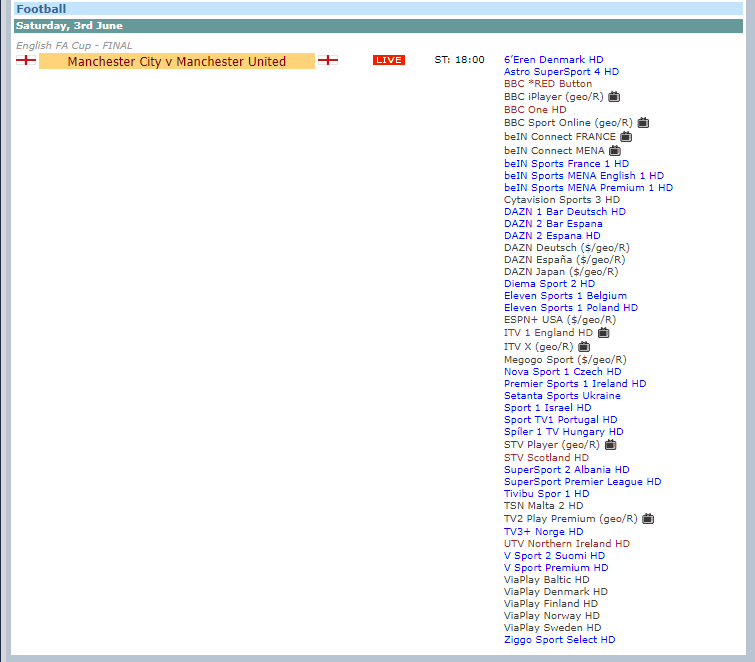
Task: Open Premier Sports 1 Ireland HD link
Action: click(575, 384)
